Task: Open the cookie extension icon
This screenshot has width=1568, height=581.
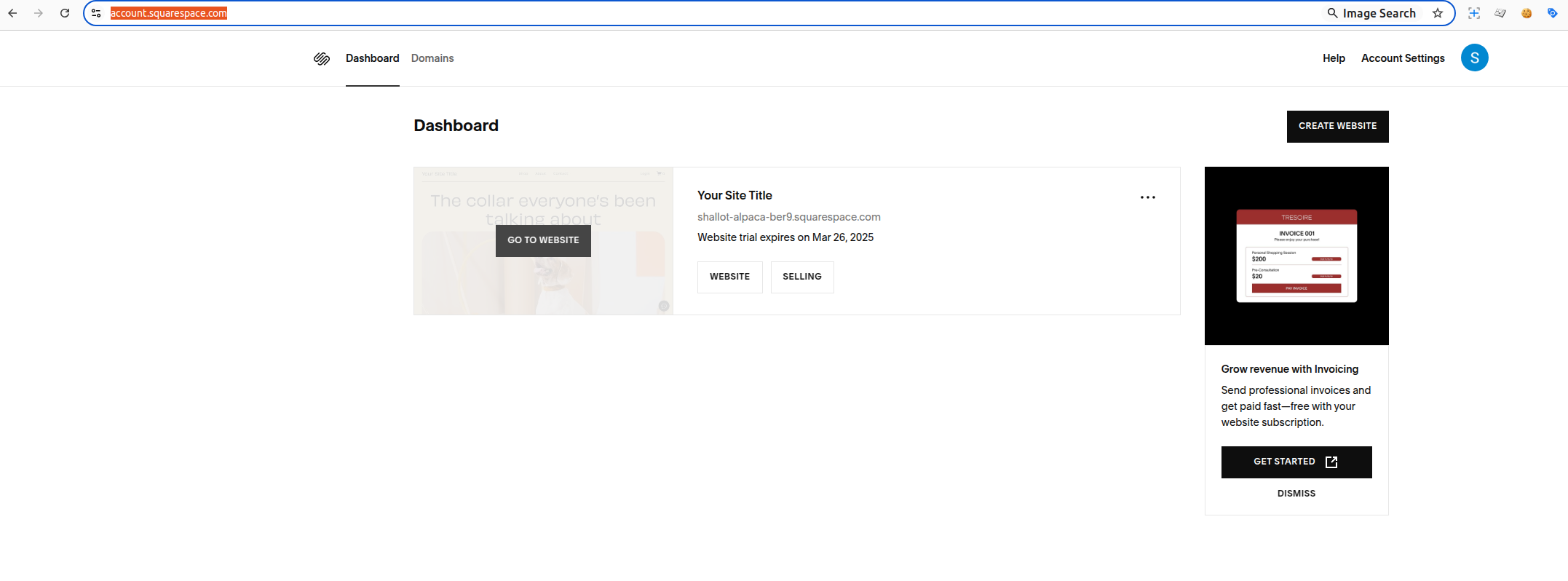Action: (x=1527, y=13)
